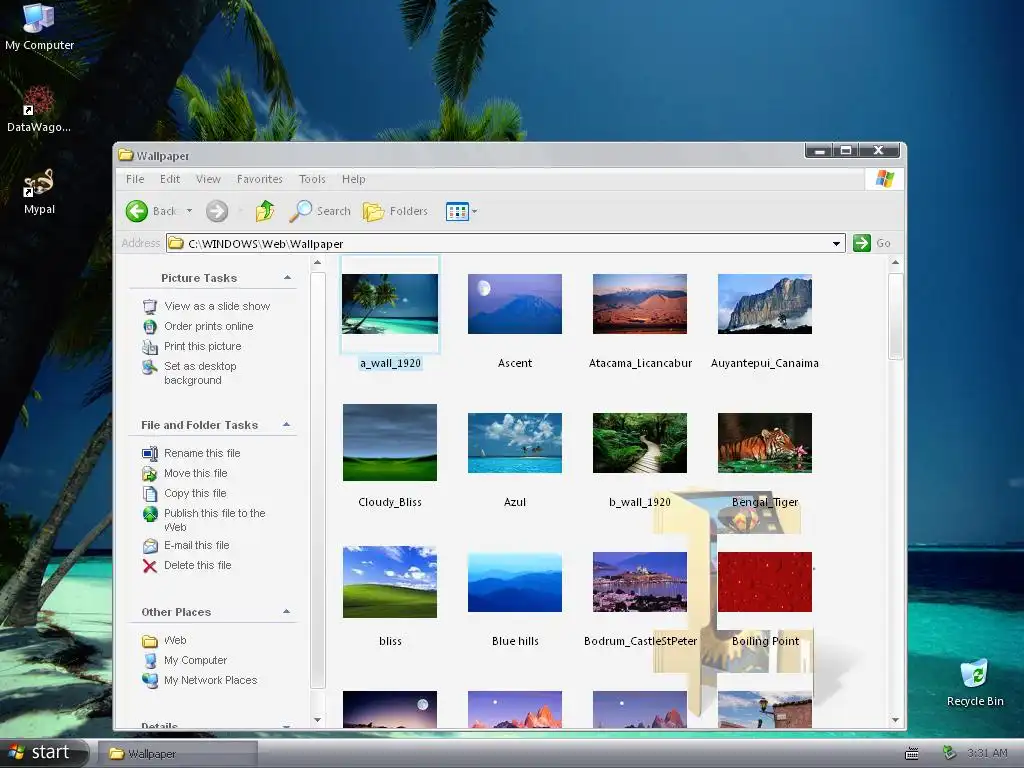The height and width of the screenshot is (768, 1024).
Task: Select the Boiling Point red thumbnail
Action: tap(765, 582)
